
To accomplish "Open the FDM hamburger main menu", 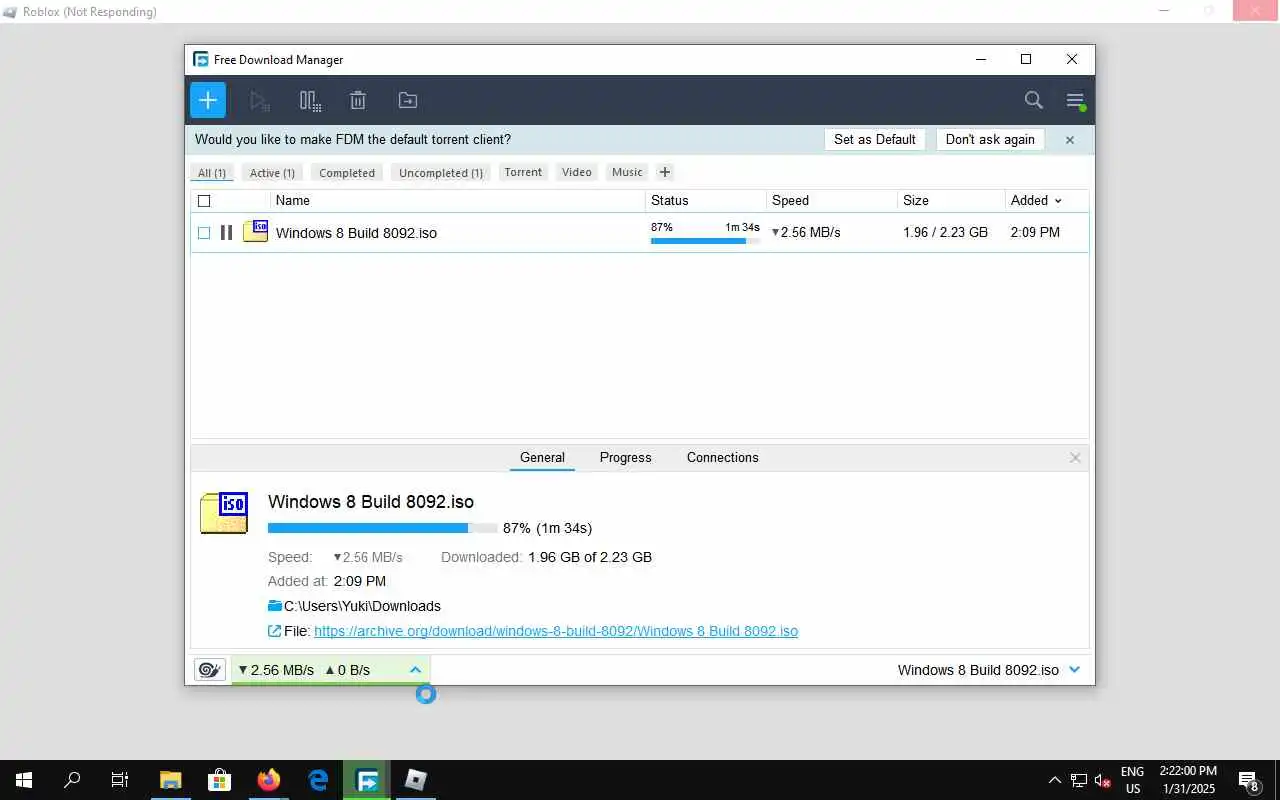I will pos(1075,100).
